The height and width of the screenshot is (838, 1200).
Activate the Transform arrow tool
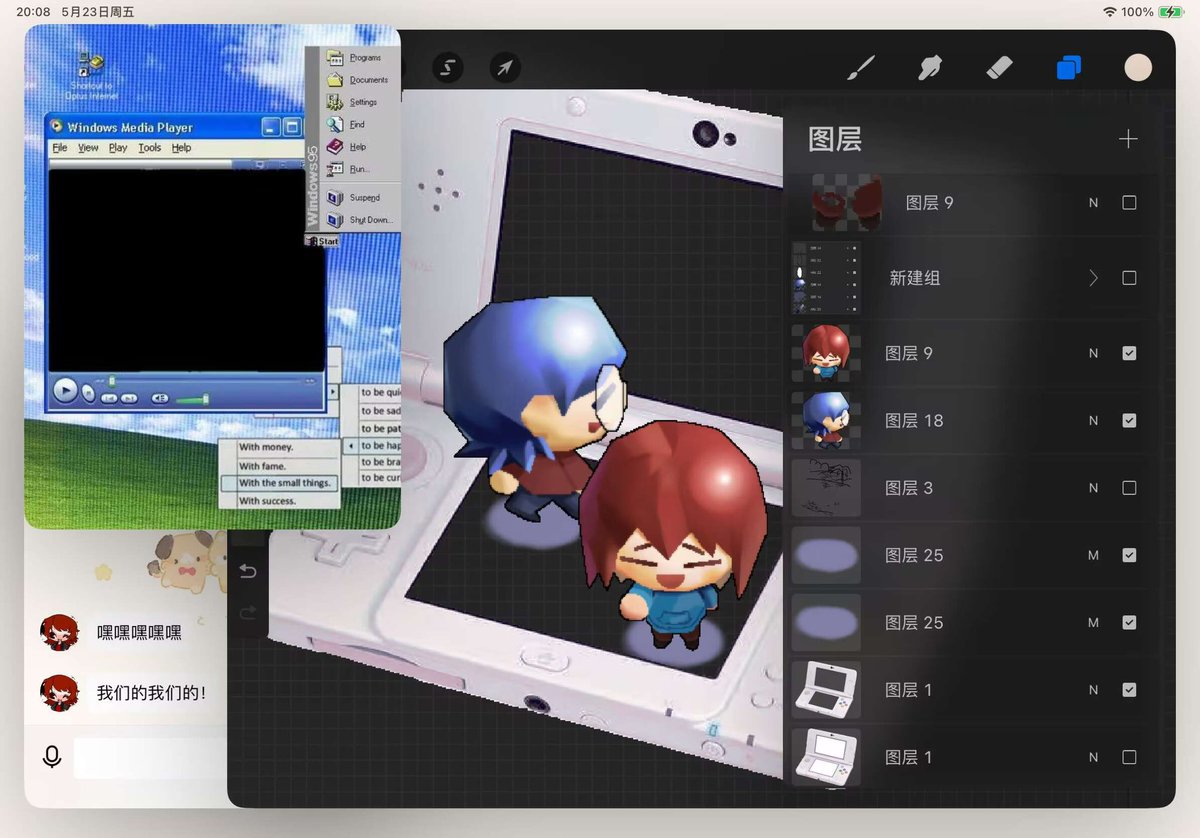click(505, 68)
